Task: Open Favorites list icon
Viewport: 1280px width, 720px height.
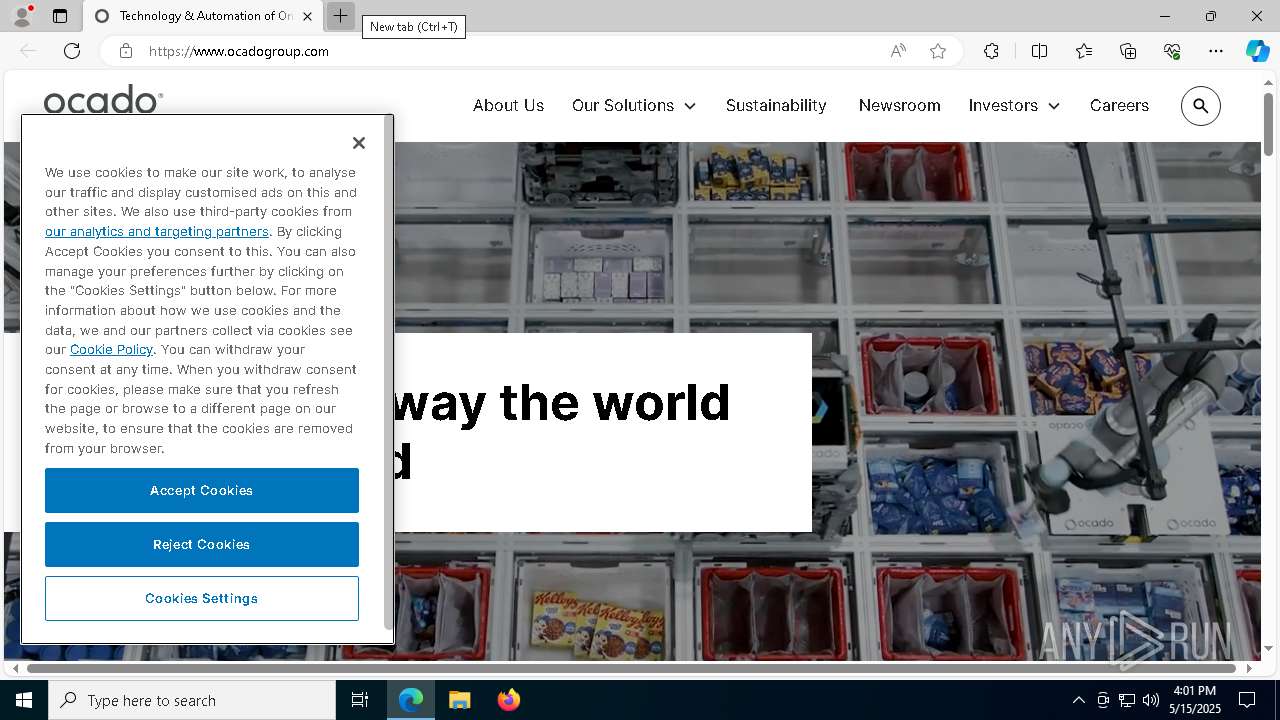Action: (1084, 51)
